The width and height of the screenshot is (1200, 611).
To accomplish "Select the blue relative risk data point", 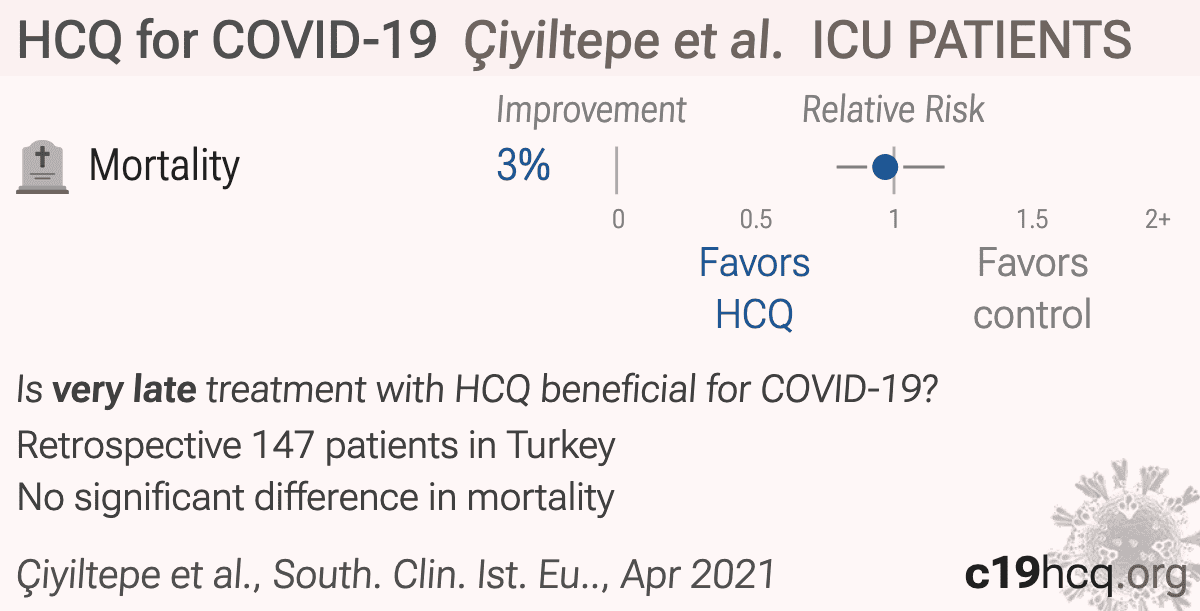I will click(x=884, y=167).
